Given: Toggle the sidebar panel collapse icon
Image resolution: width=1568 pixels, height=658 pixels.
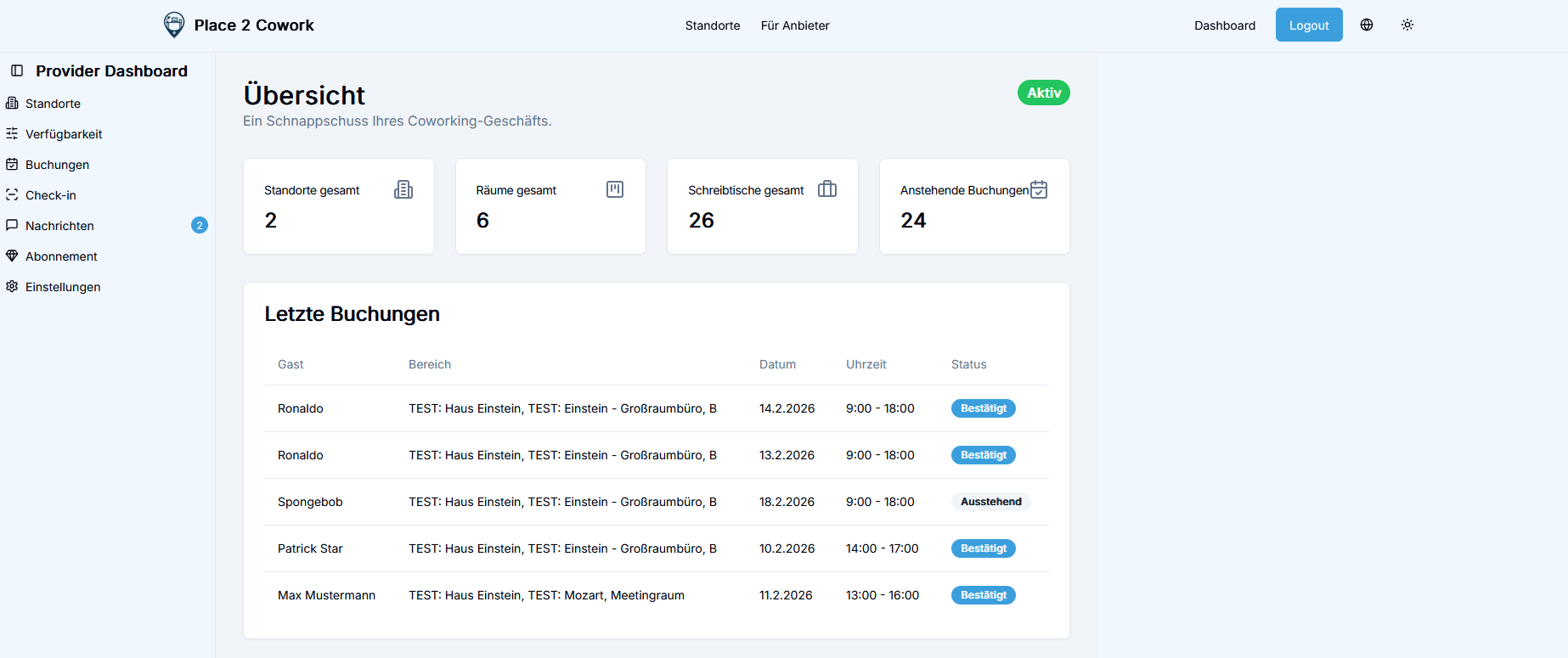Looking at the screenshot, I should [17, 70].
